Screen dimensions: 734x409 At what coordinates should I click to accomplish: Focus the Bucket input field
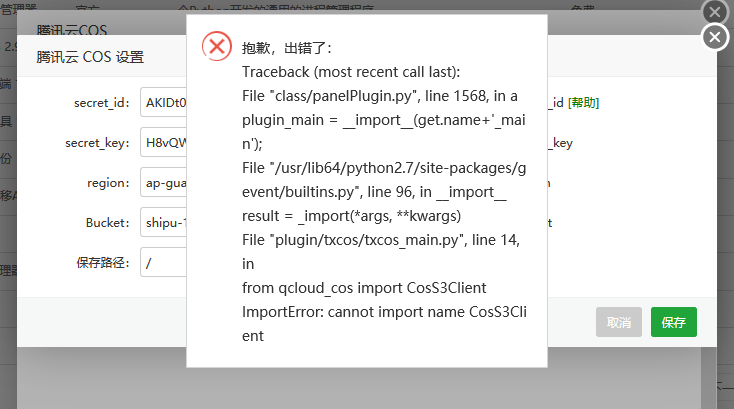coord(163,222)
